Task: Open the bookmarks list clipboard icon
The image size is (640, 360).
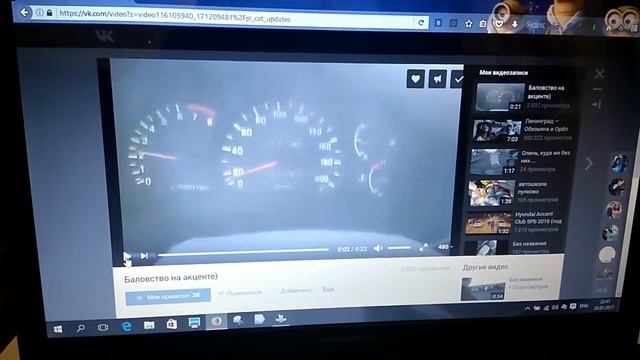Action: [x=483, y=24]
